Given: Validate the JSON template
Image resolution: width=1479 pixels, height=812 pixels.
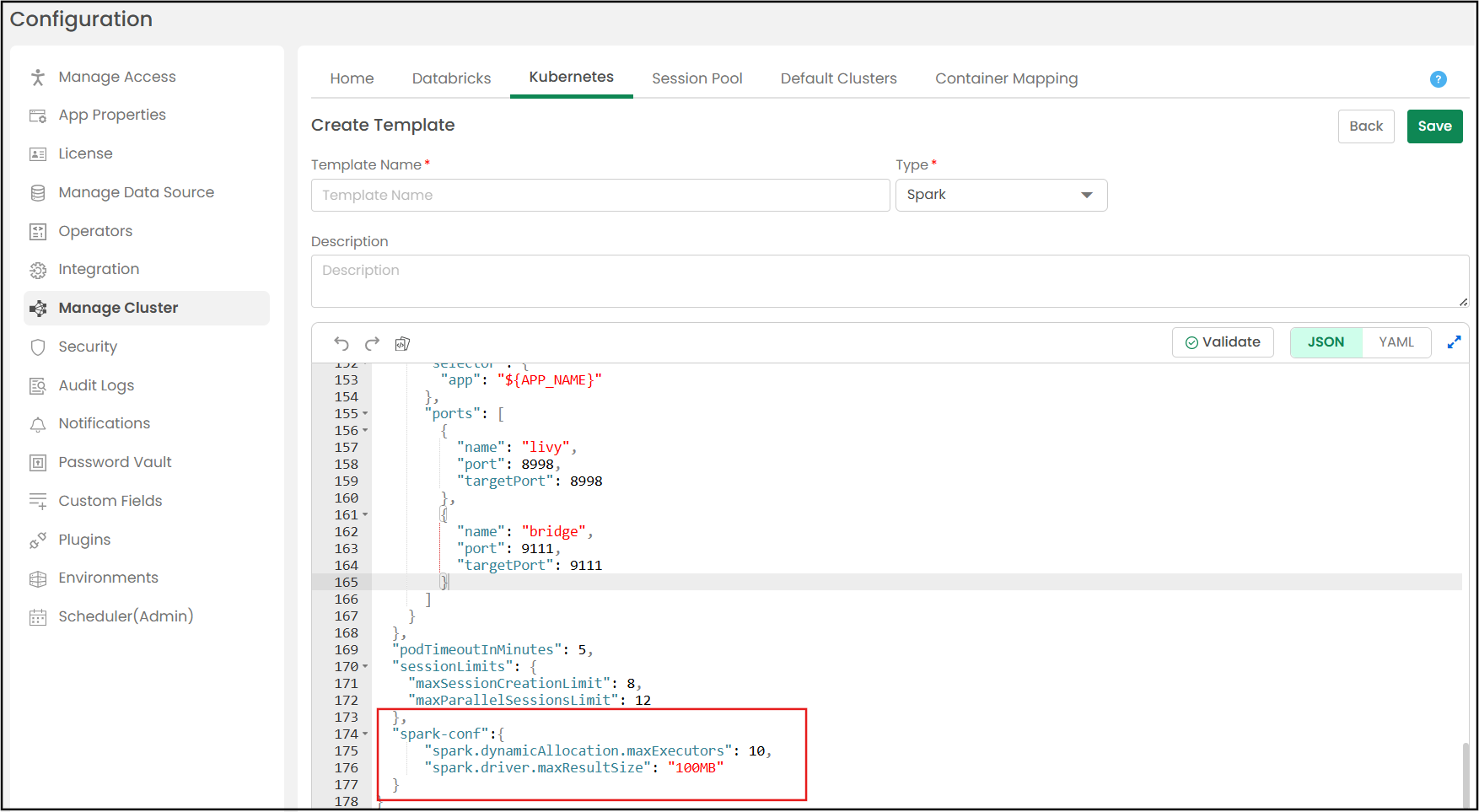Looking at the screenshot, I should 1222,342.
